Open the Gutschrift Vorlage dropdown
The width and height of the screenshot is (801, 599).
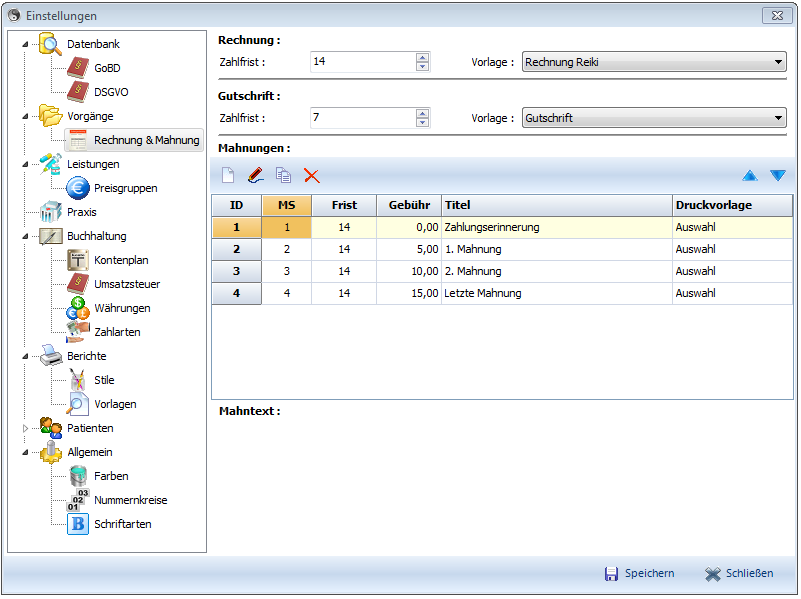point(779,119)
